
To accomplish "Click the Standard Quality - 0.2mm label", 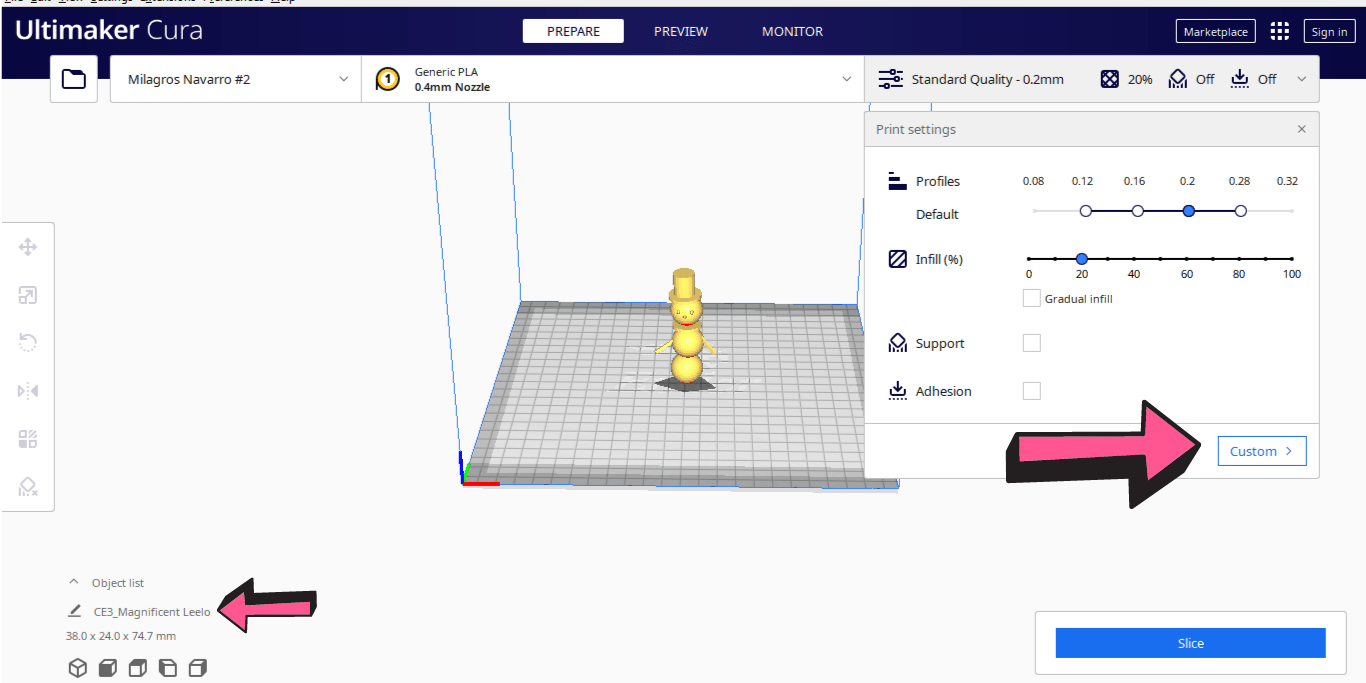I will pyautogui.click(x=987, y=79).
